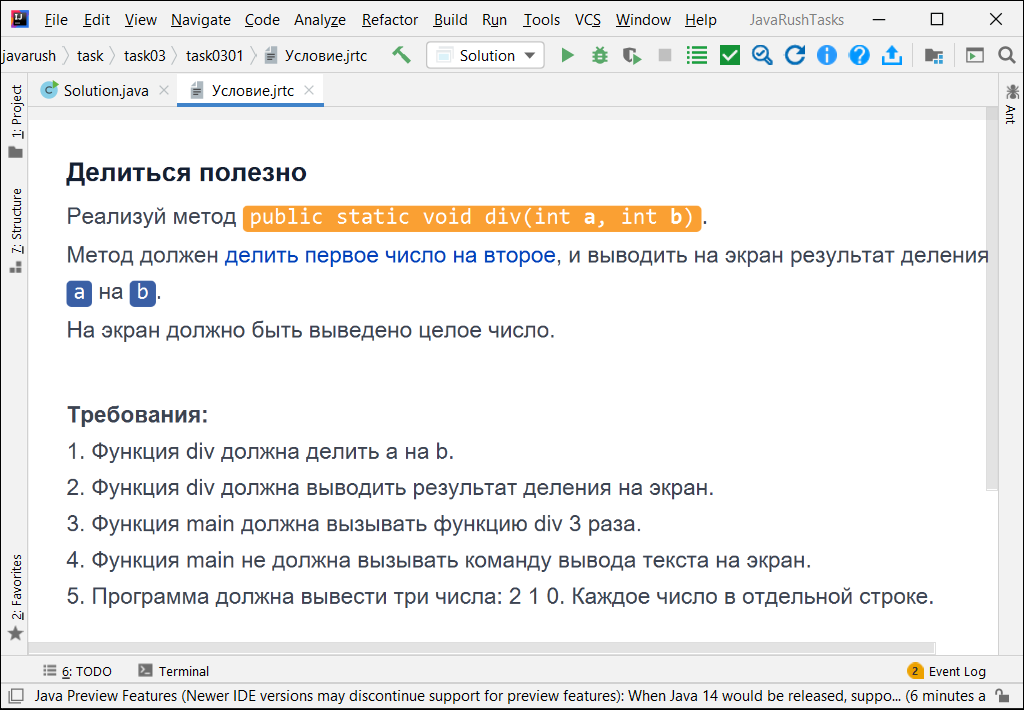The image size is (1024, 710).
Task: Toggle the Structure side panel
Action: (x=16, y=230)
